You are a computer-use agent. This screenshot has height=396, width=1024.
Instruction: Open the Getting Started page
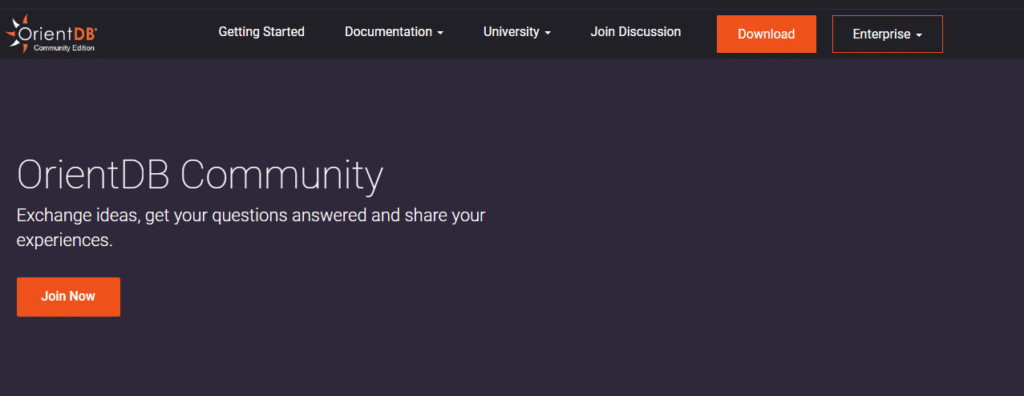(x=261, y=31)
